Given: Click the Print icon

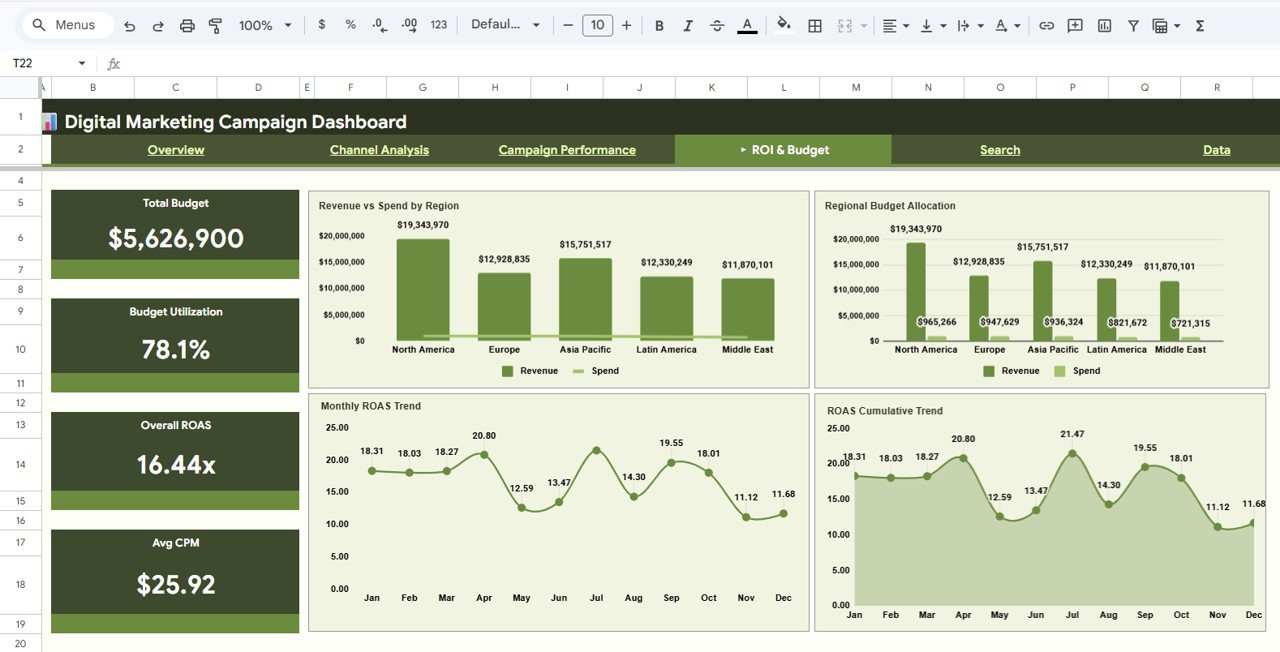Looking at the screenshot, I should click(x=187, y=24).
